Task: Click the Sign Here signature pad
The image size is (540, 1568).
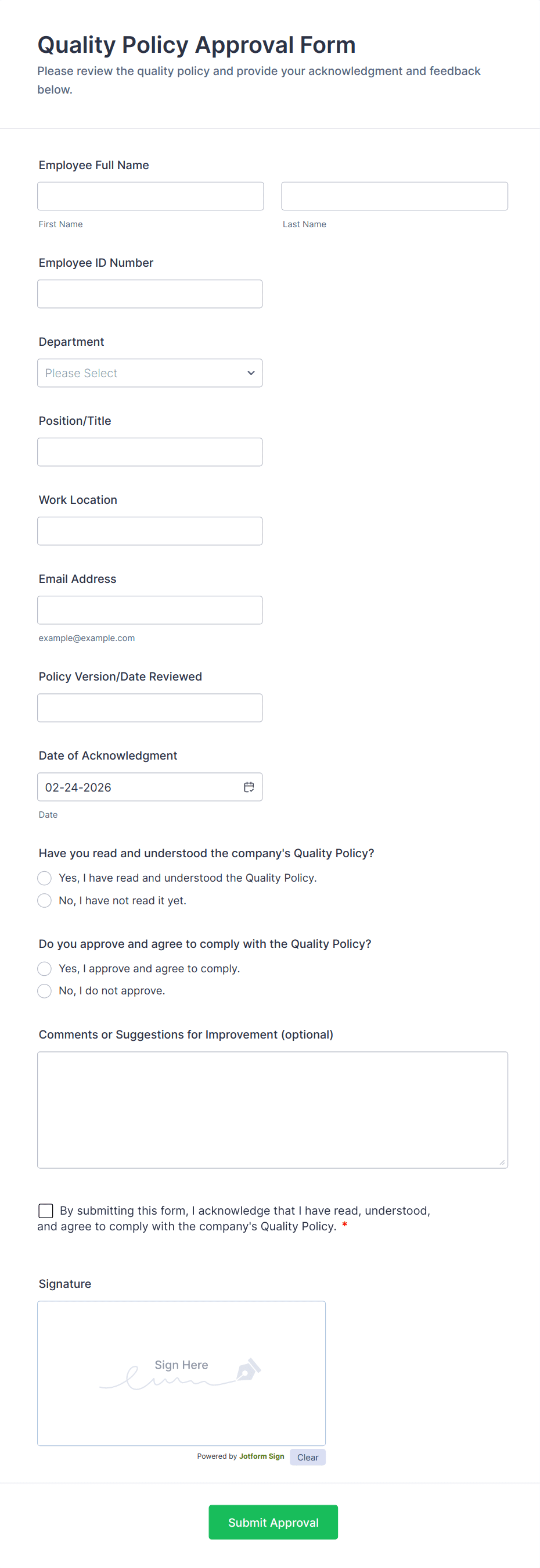Action: tap(181, 1373)
